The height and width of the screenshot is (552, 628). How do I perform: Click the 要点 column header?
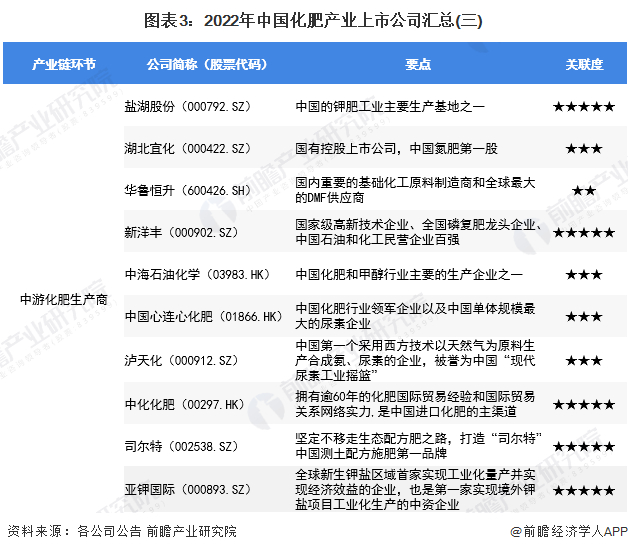click(x=418, y=64)
